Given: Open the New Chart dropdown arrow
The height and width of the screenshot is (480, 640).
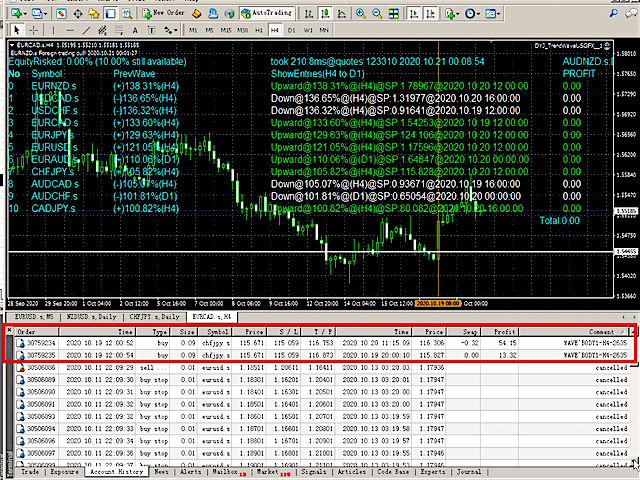Looking at the screenshot, I should point(27,14).
